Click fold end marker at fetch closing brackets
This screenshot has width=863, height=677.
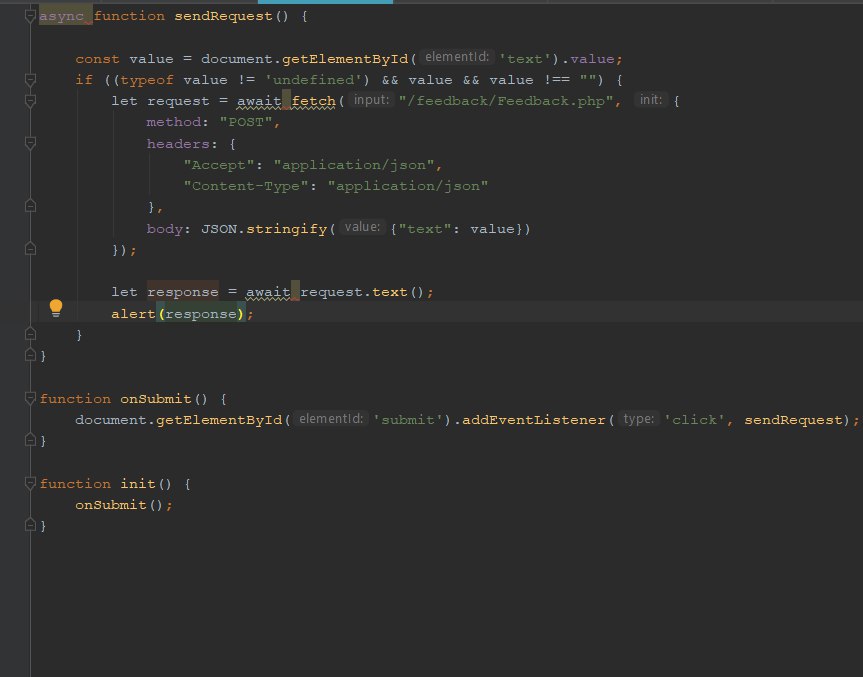(x=30, y=249)
